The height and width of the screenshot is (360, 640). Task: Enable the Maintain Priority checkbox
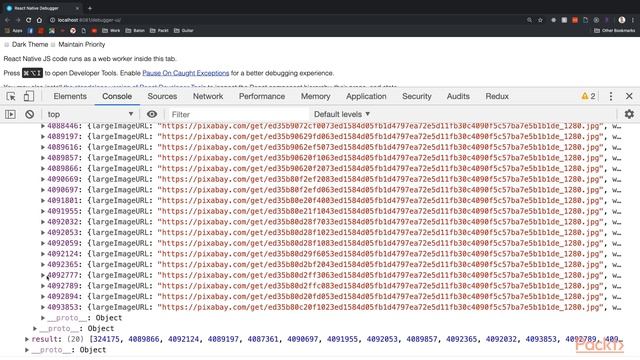(x=53, y=44)
